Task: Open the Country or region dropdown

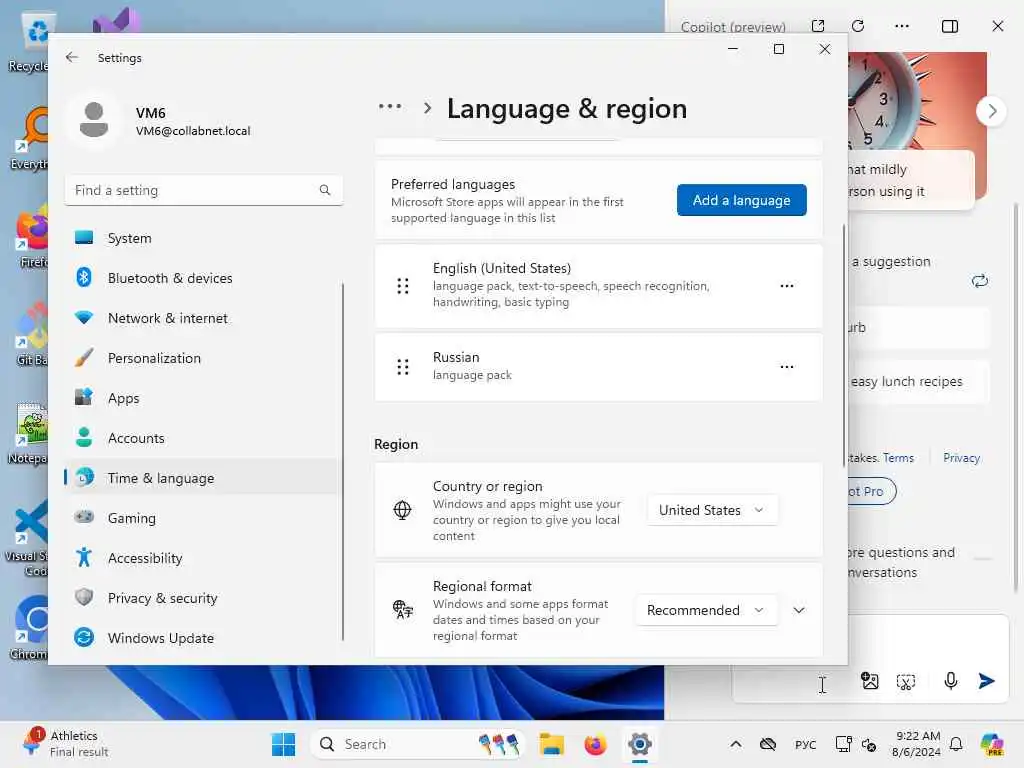Action: coord(712,510)
